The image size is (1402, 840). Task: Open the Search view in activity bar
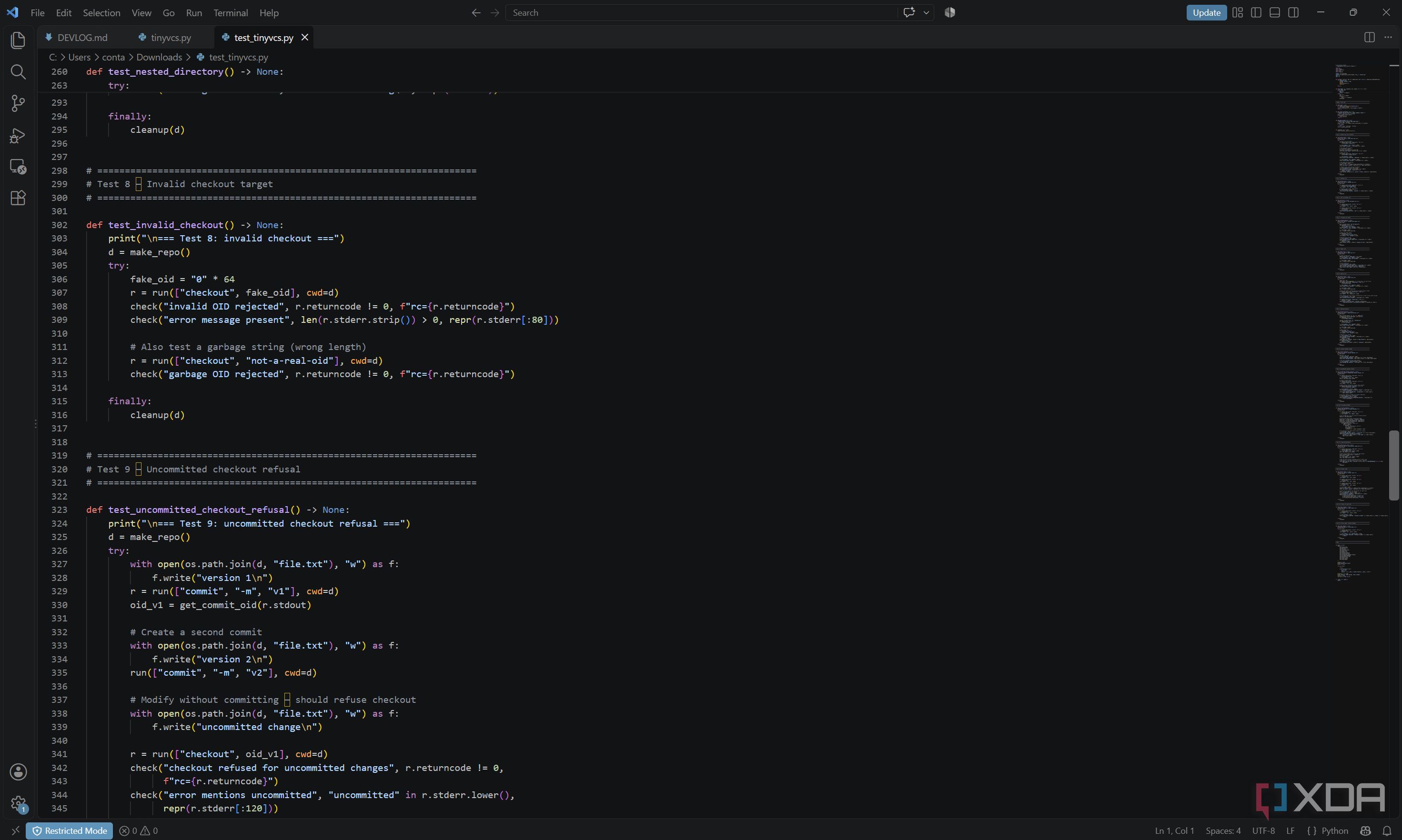(18, 72)
